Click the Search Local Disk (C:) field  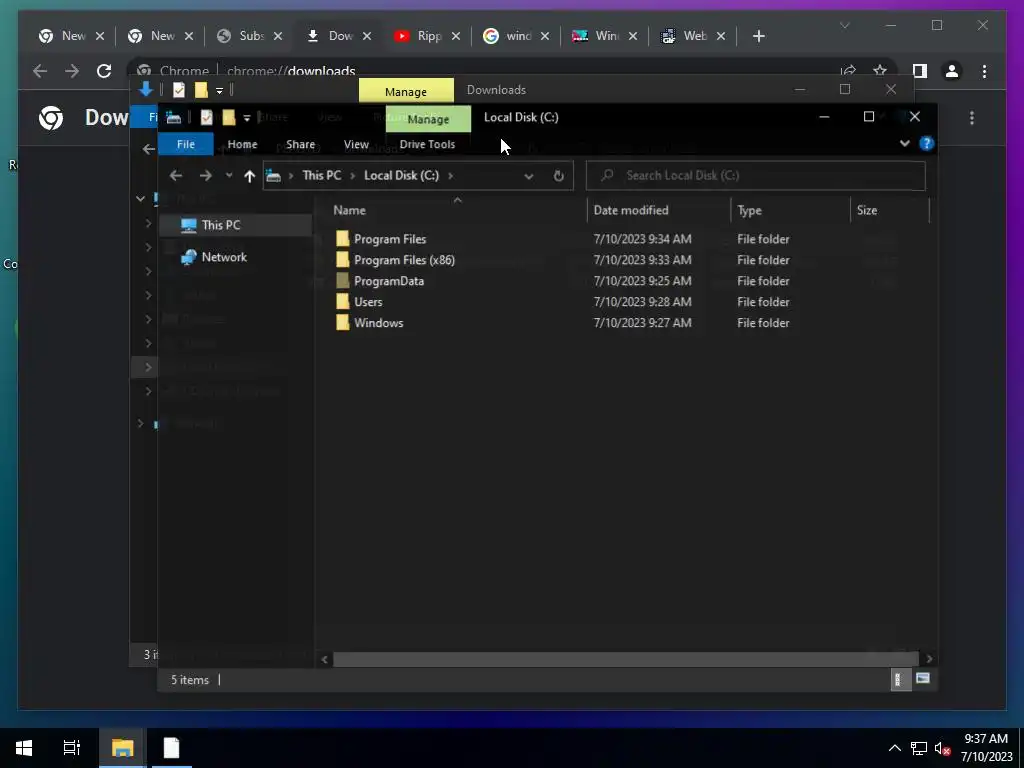coord(756,175)
